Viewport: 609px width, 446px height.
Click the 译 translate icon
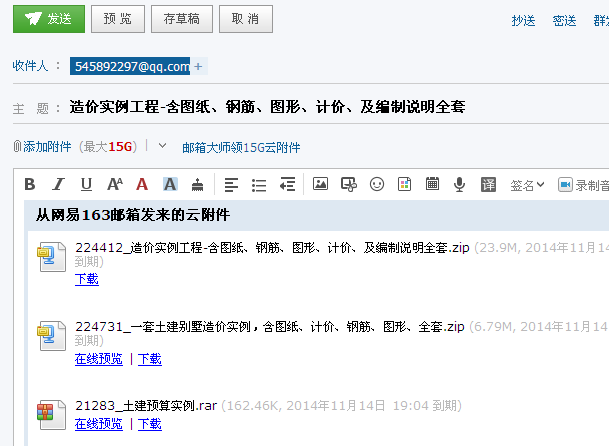488,184
